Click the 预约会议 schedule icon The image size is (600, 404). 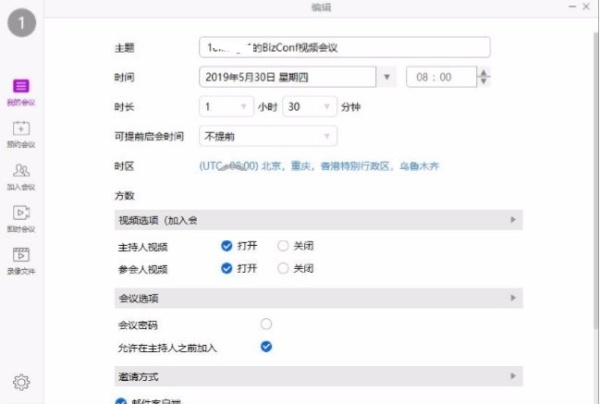click(x=22, y=129)
